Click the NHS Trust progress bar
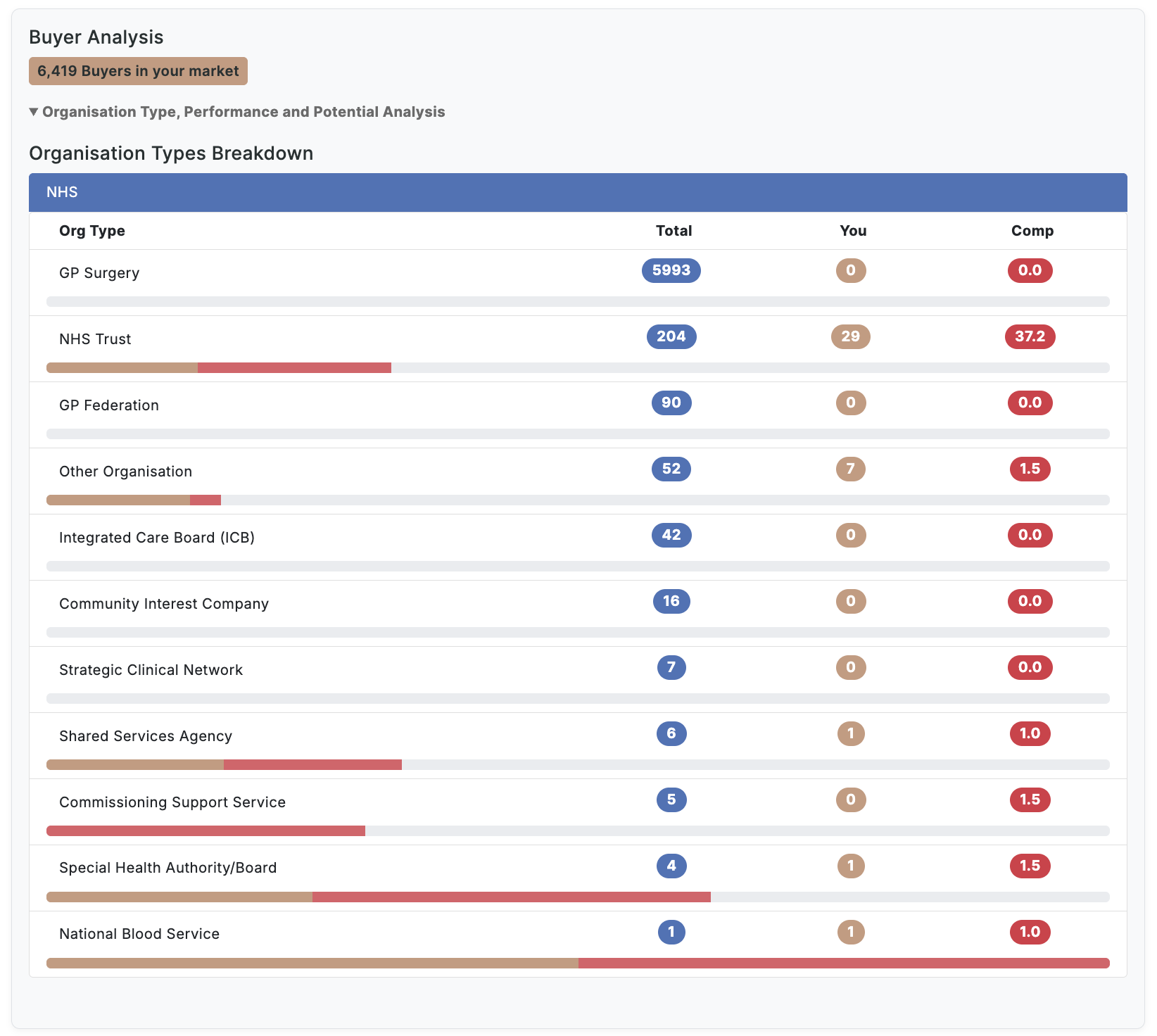 click(x=578, y=368)
